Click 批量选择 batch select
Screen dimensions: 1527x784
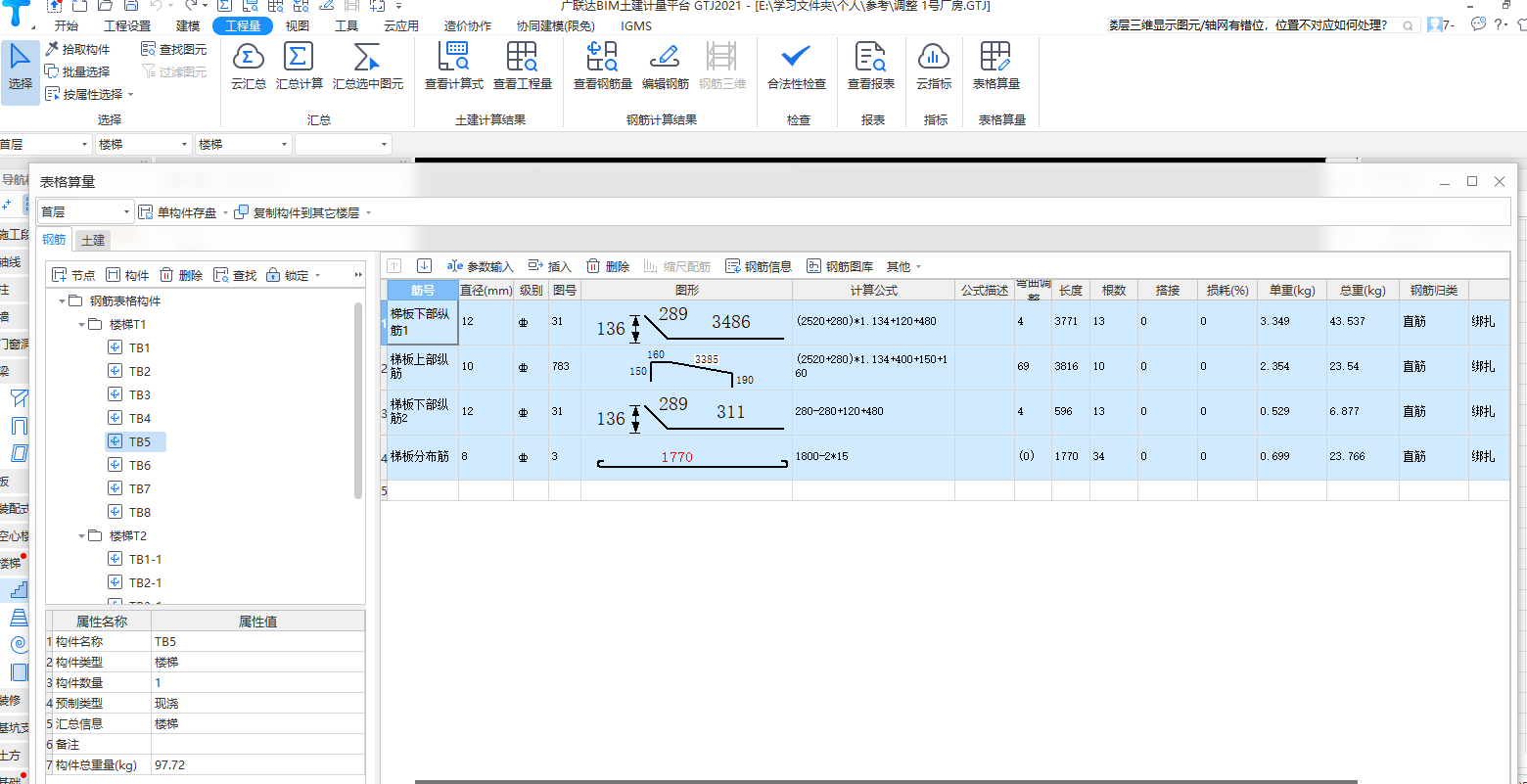[x=77, y=71]
